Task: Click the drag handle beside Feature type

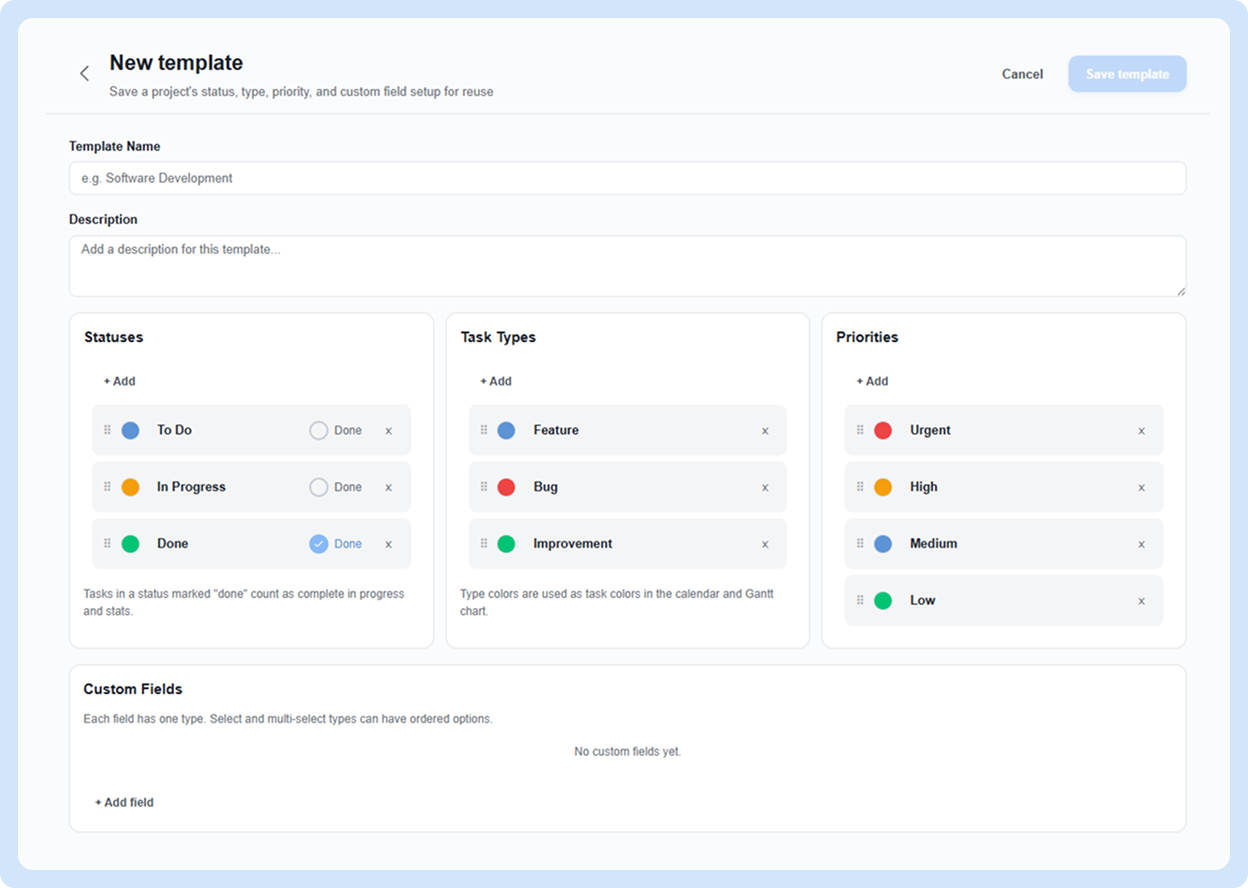Action: pyautogui.click(x=484, y=430)
